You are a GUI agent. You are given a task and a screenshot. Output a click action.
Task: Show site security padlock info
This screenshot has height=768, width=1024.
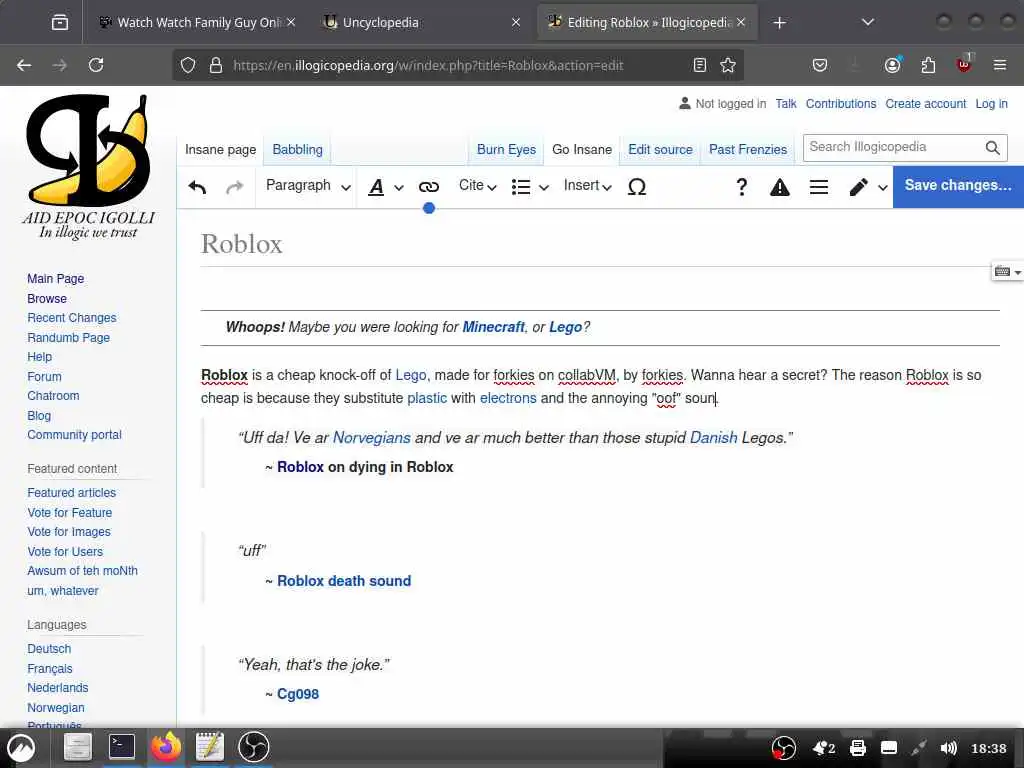pyautogui.click(x=216, y=65)
